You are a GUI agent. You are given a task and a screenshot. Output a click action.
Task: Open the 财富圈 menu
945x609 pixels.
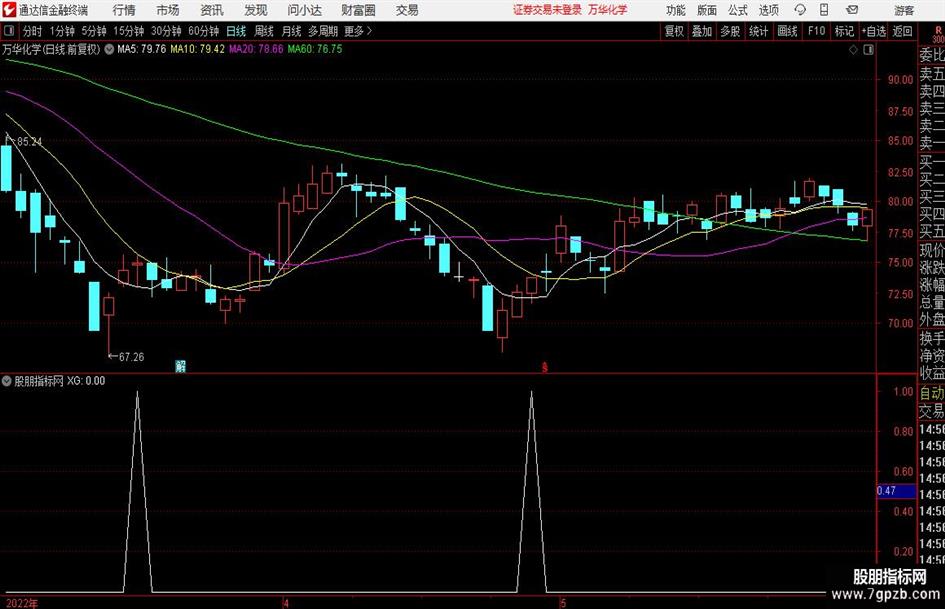[x=358, y=10]
